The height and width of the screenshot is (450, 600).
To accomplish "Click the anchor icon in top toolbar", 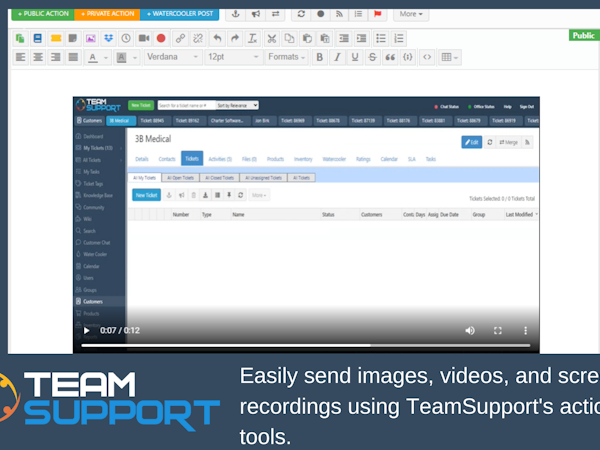I will (236, 14).
